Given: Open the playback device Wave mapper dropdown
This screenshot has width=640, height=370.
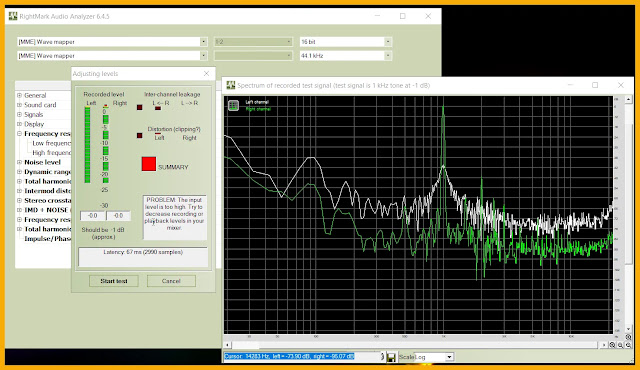Looking at the screenshot, I should 203,42.
